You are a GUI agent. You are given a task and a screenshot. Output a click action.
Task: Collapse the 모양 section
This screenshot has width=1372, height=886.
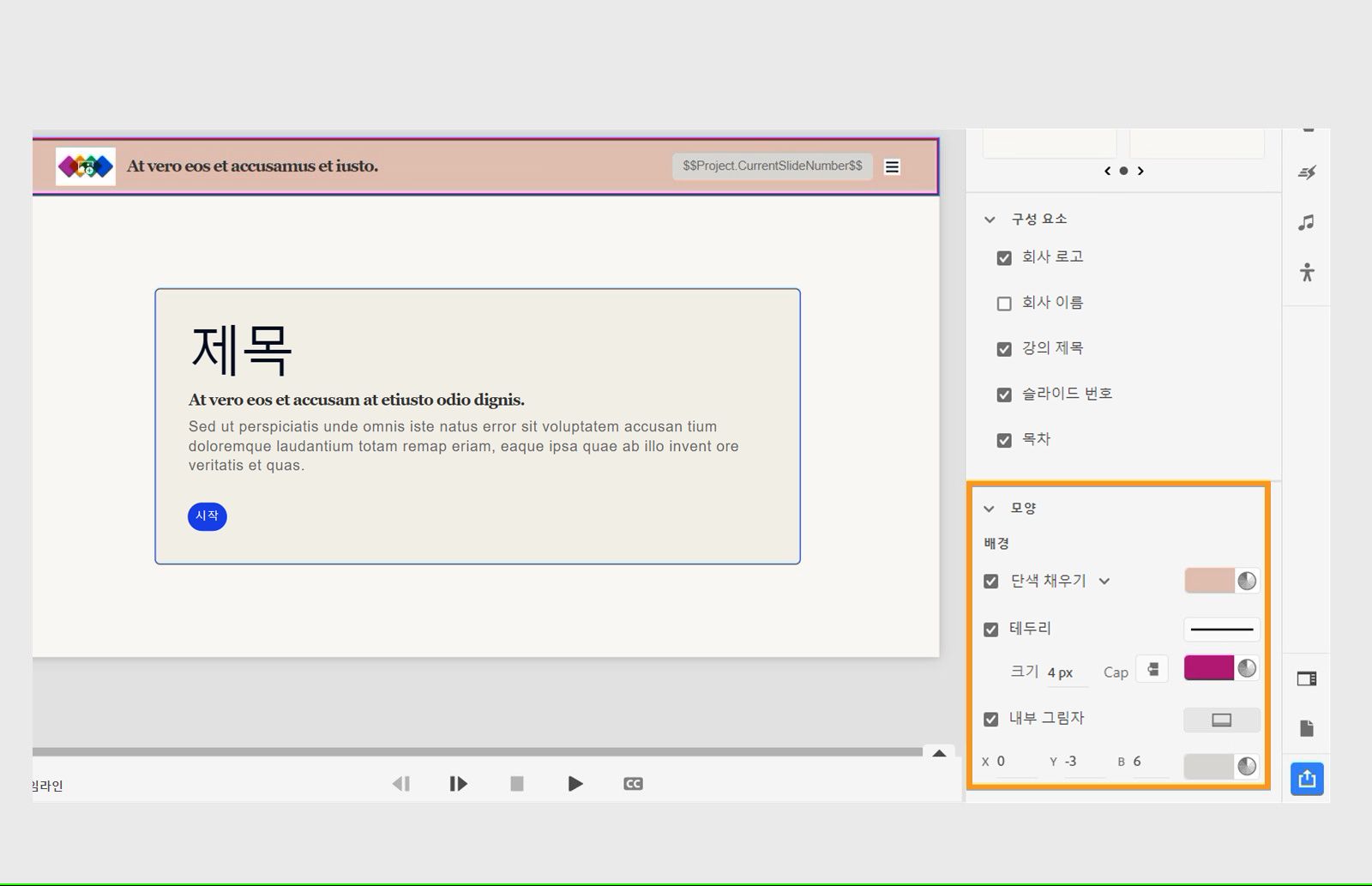[989, 508]
